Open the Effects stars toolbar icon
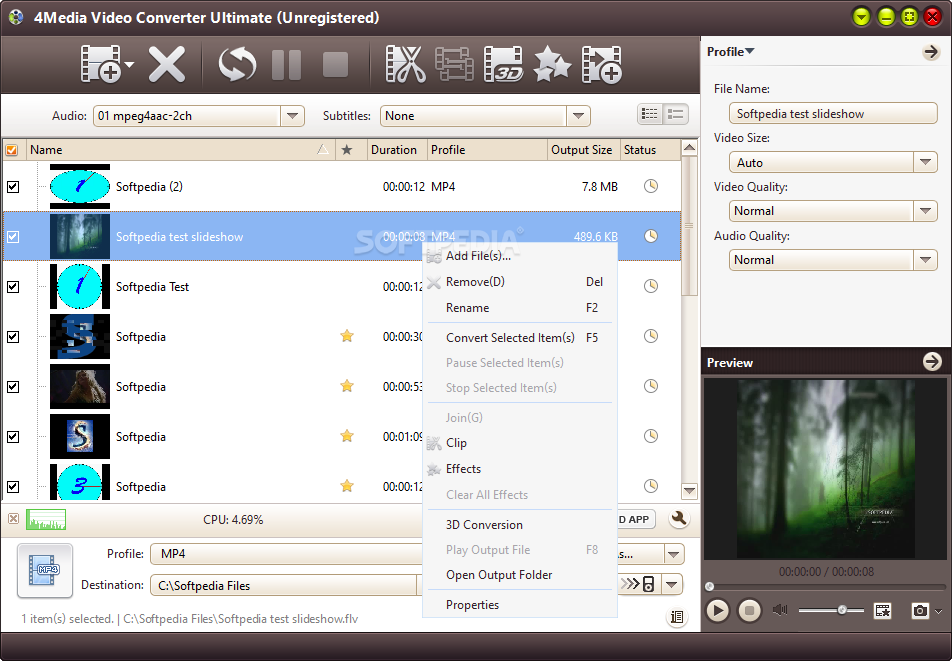This screenshot has height=661, width=952. 552,64
